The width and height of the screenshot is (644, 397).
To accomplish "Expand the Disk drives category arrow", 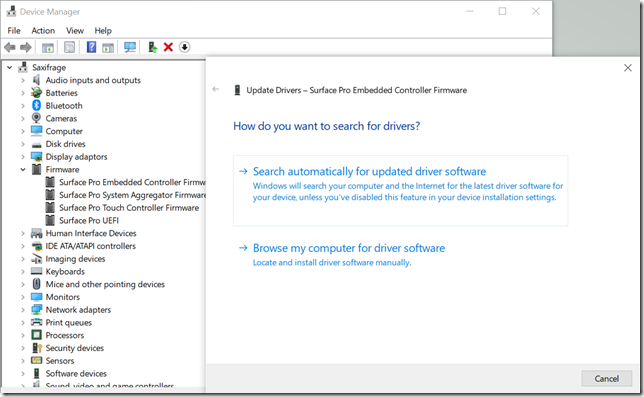I will pyautogui.click(x=23, y=144).
